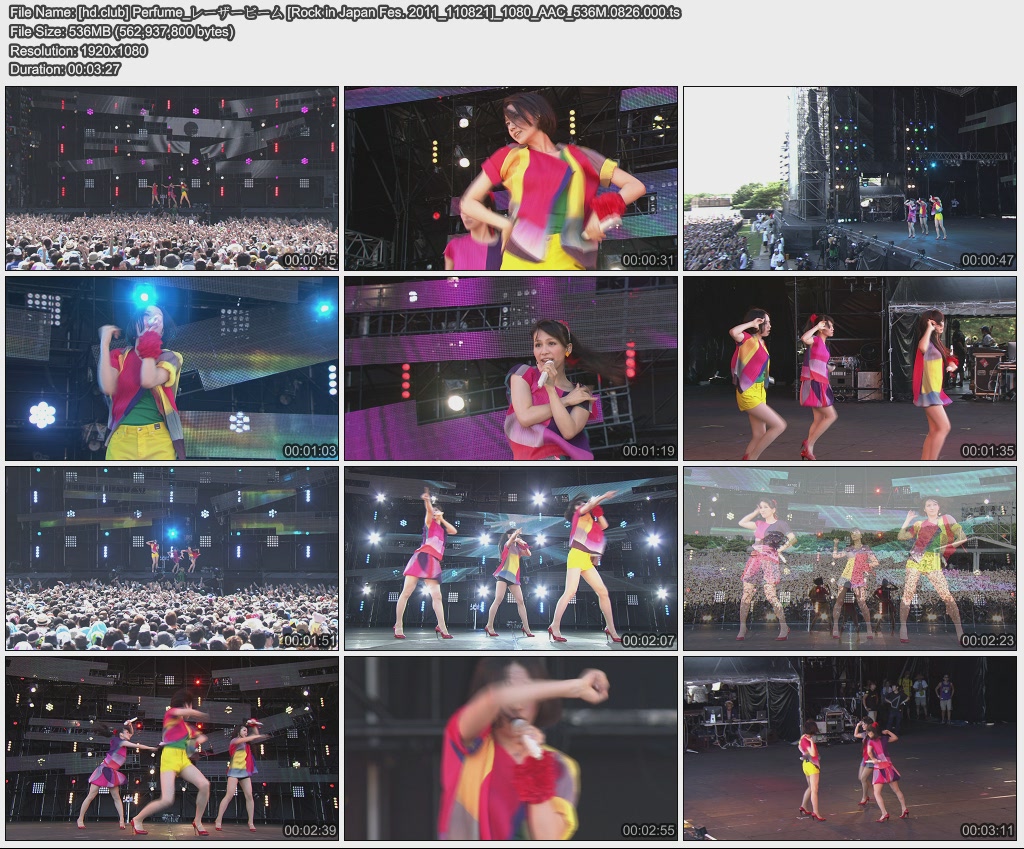Click the Resolution 1920x1080 line
The height and width of the screenshot is (849, 1024).
[x=78, y=50]
